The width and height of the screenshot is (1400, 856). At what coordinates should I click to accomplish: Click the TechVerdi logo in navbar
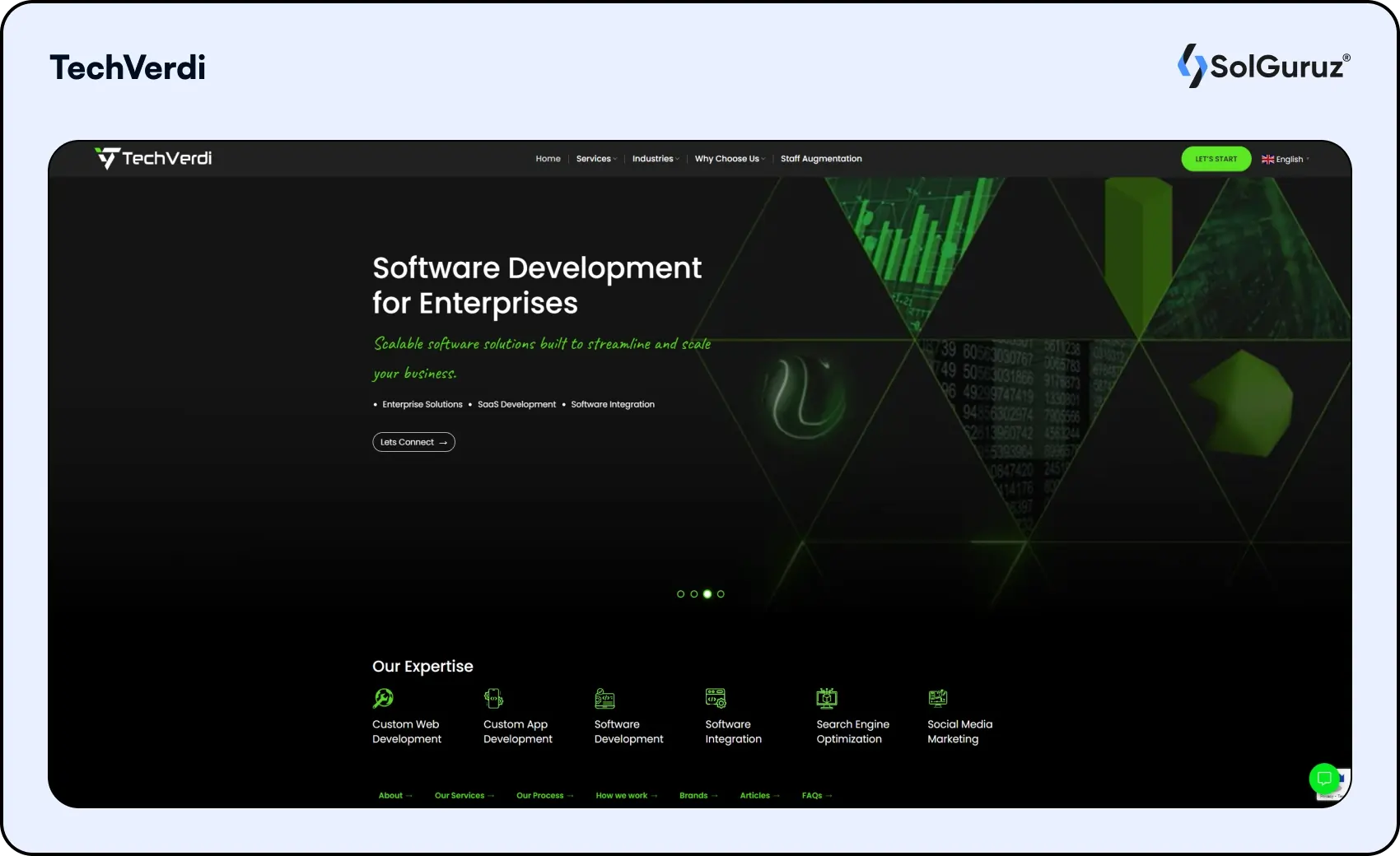(153, 158)
